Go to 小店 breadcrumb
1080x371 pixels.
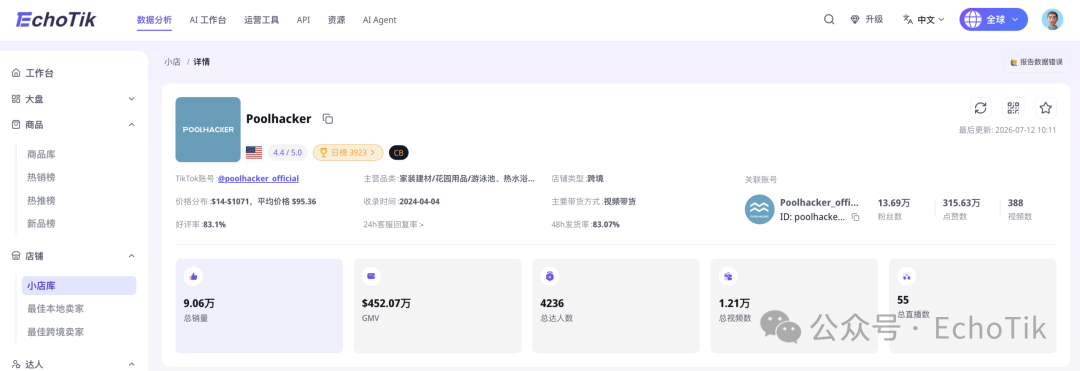tap(172, 62)
